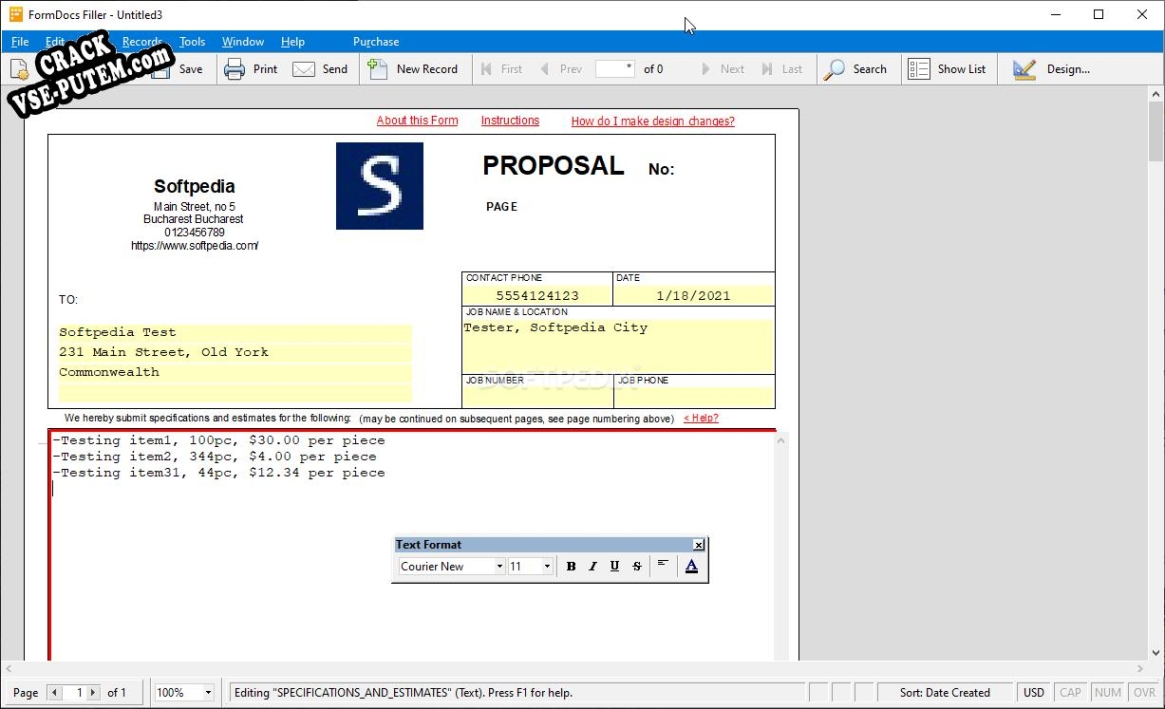Click the Job Phone field
This screenshot has width=1165, height=709.
[x=694, y=397]
